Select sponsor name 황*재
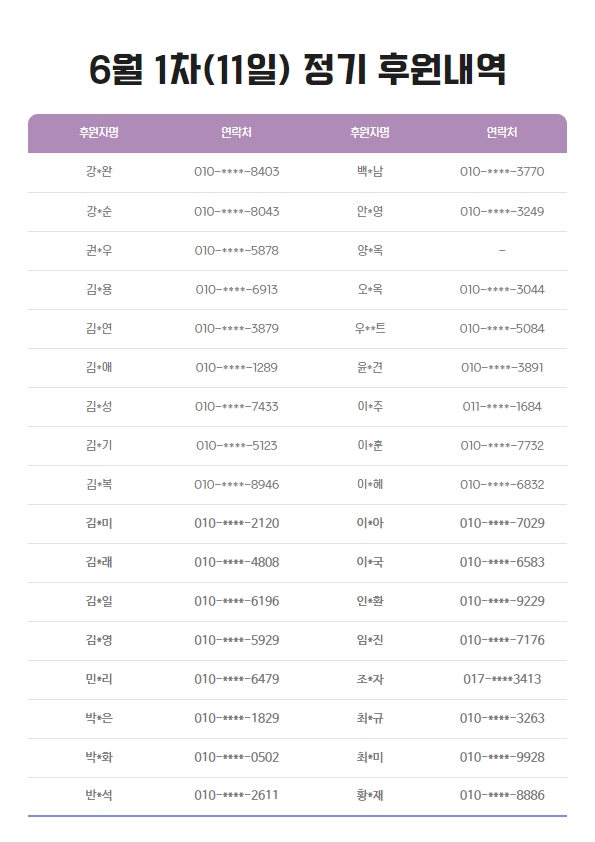 pos(370,795)
